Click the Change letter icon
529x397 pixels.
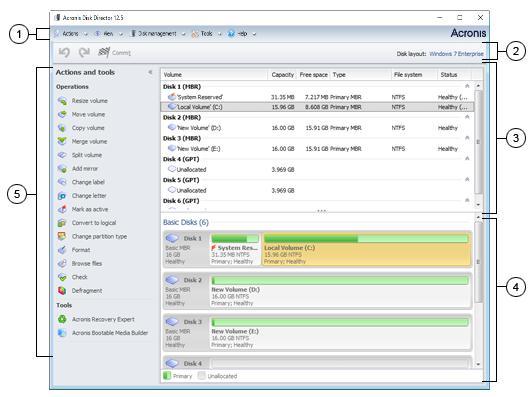(62, 196)
